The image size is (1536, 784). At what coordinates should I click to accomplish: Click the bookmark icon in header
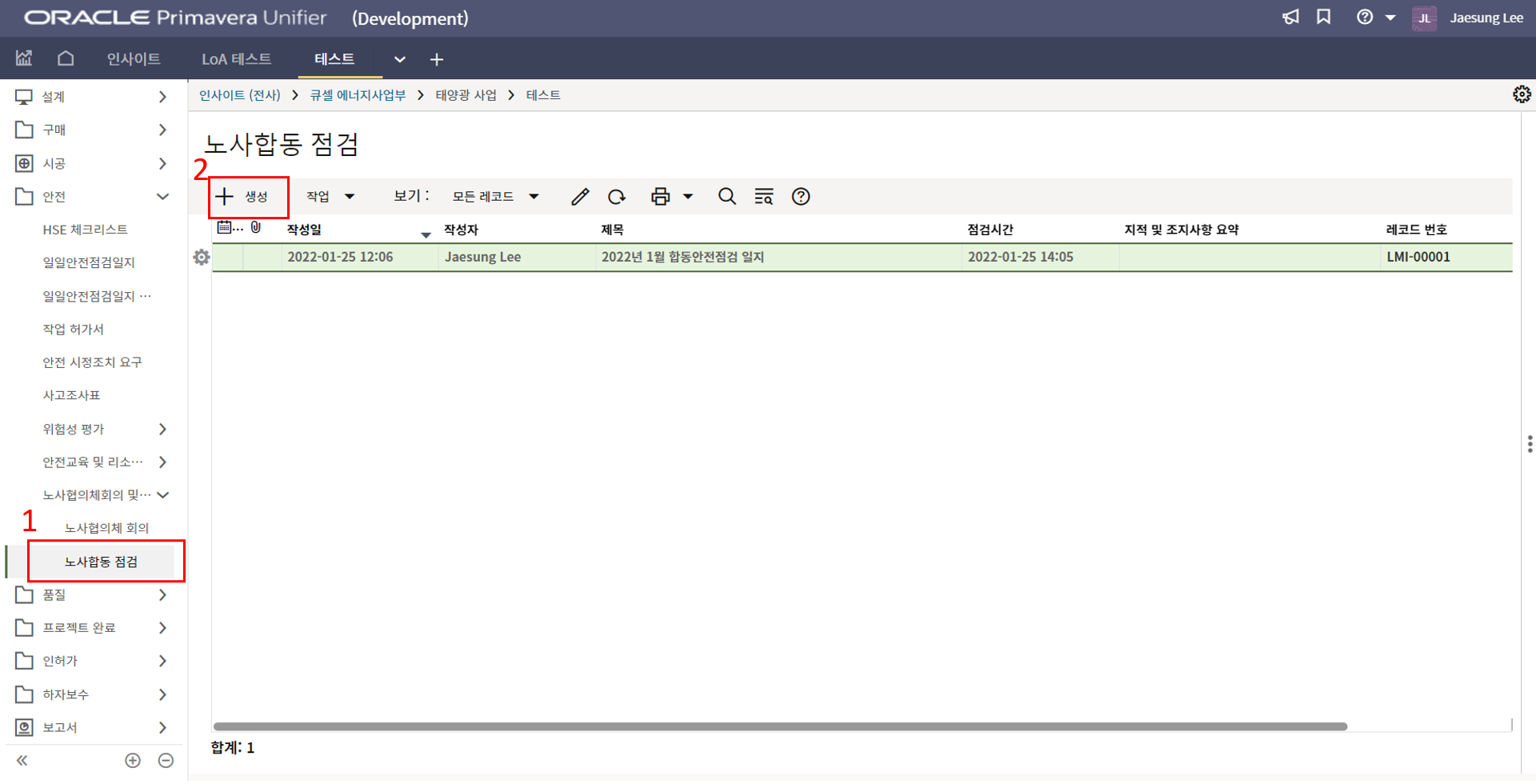[x=1324, y=18]
